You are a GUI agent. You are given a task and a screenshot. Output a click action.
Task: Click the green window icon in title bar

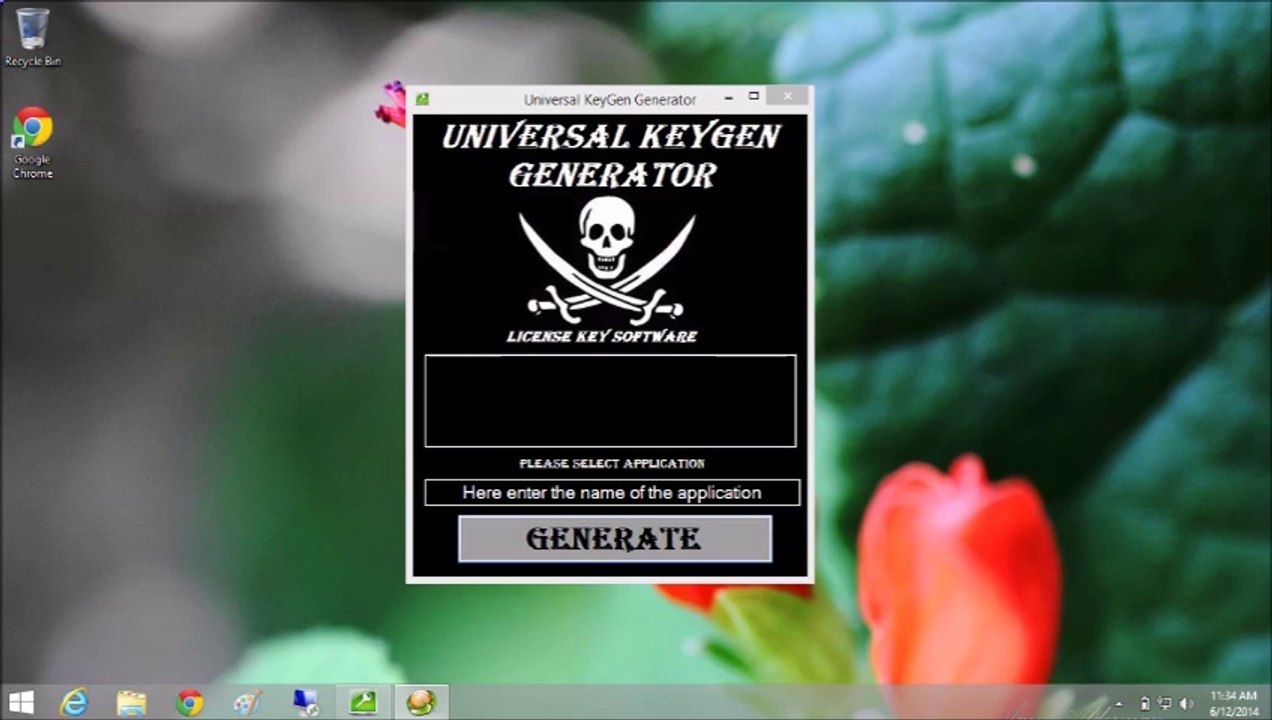click(x=423, y=99)
